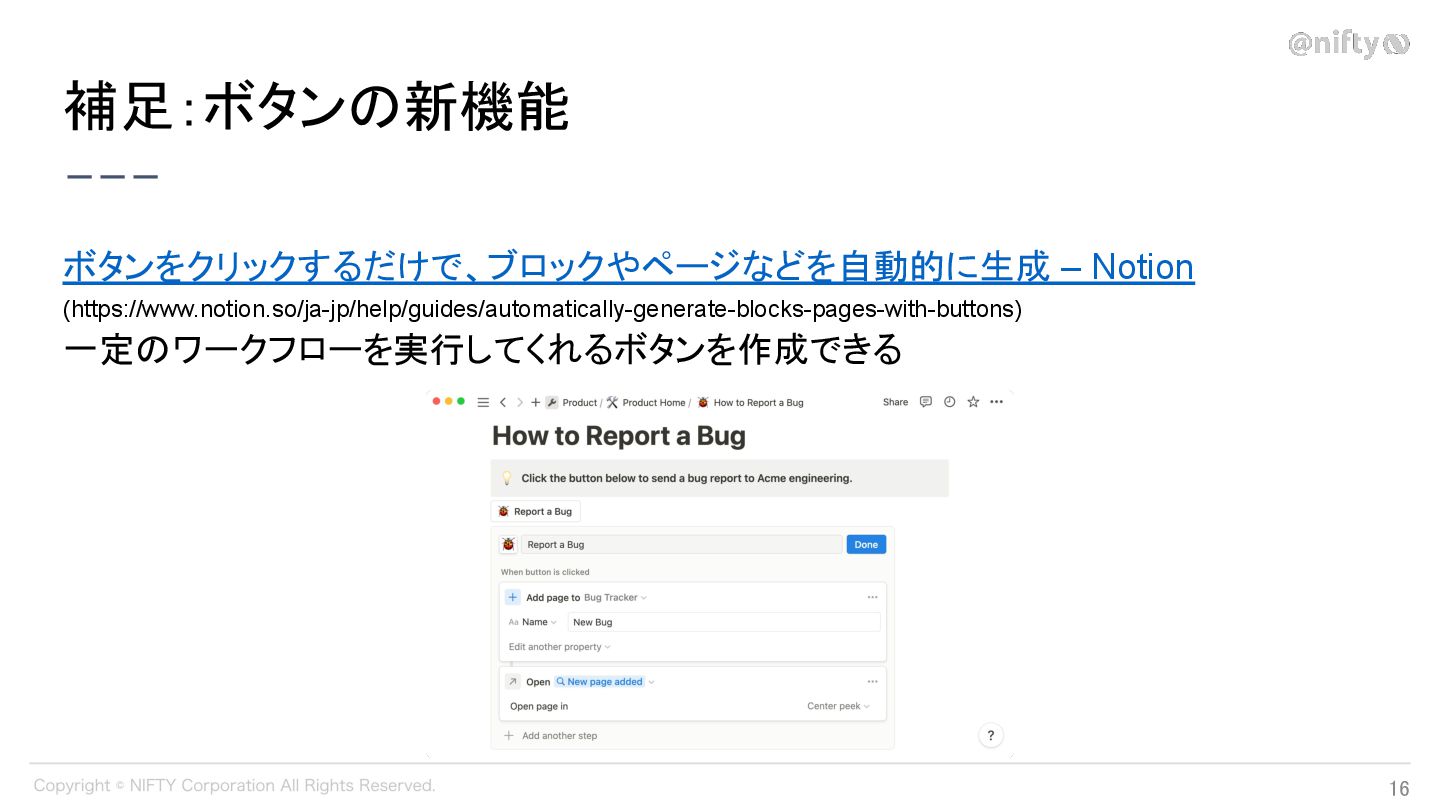This screenshot has height=810, width=1440.
Task: Open the comments icon
Action: 926,402
